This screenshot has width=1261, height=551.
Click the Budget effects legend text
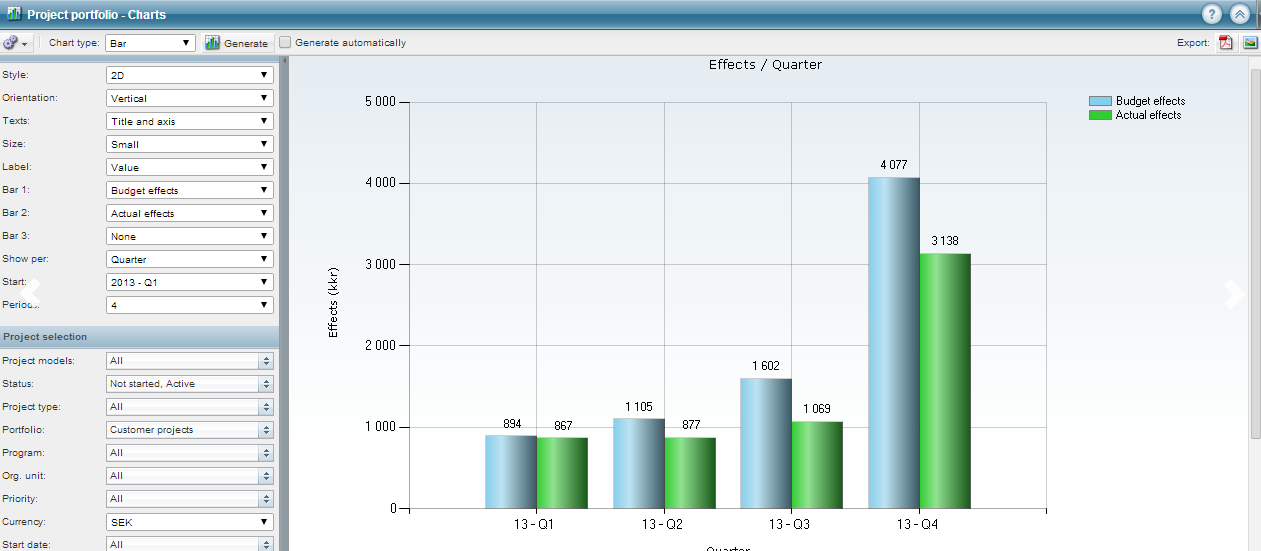pos(1150,101)
